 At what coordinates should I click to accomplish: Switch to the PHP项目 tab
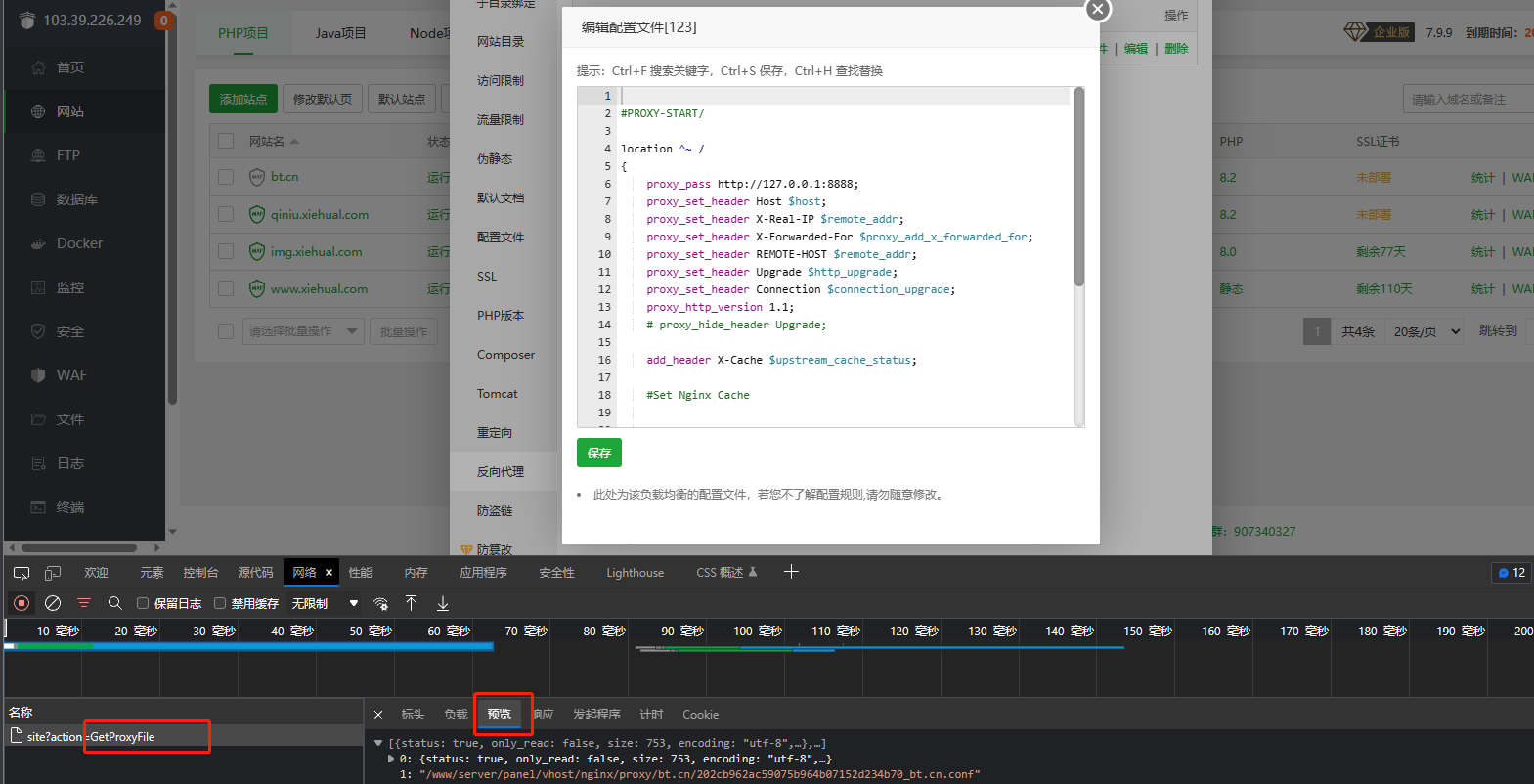(x=242, y=33)
